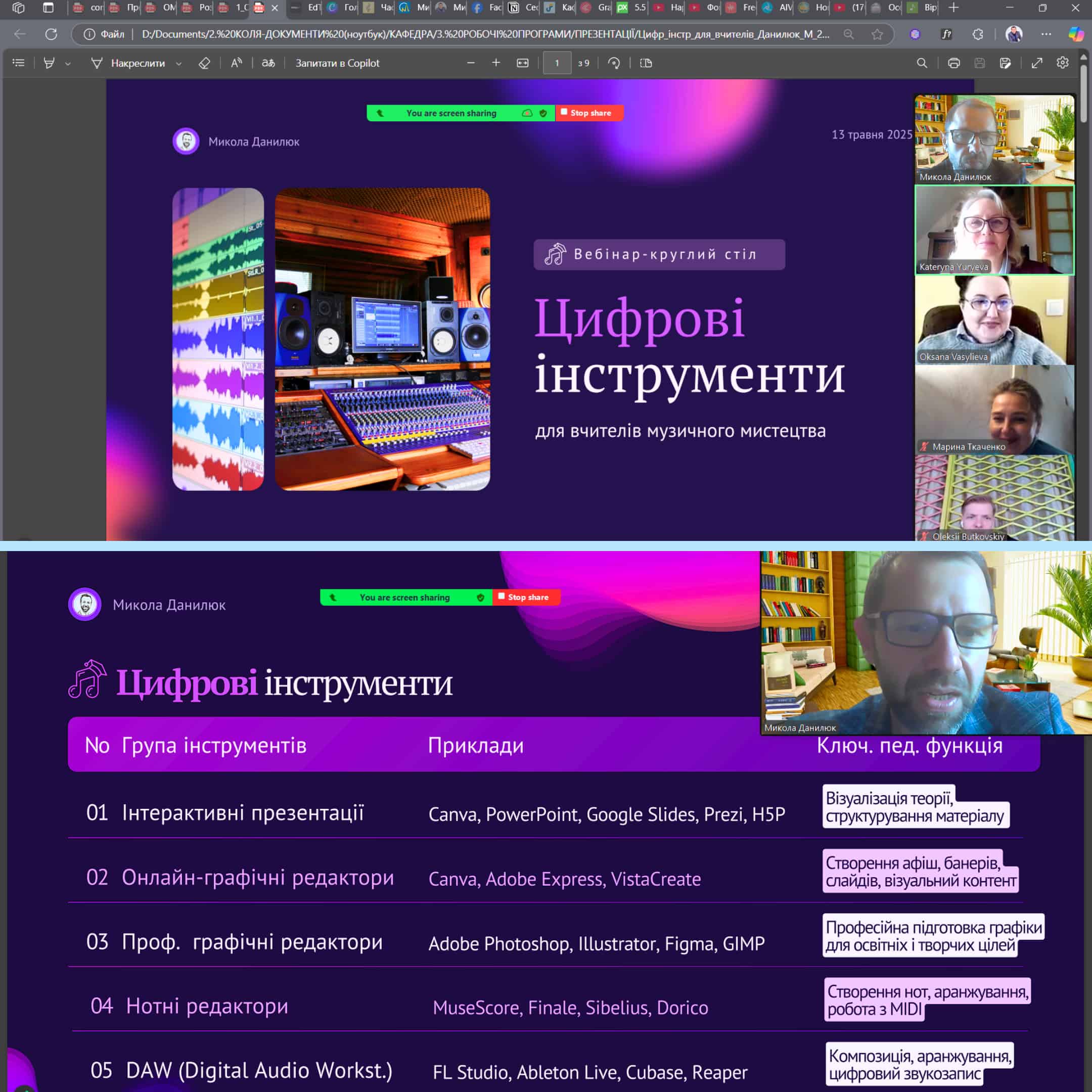Image resolution: width=1092 pixels, height=1092 pixels.
Task: Expand highlight color options arrow
Action: pyautogui.click(x=68, y=63)
